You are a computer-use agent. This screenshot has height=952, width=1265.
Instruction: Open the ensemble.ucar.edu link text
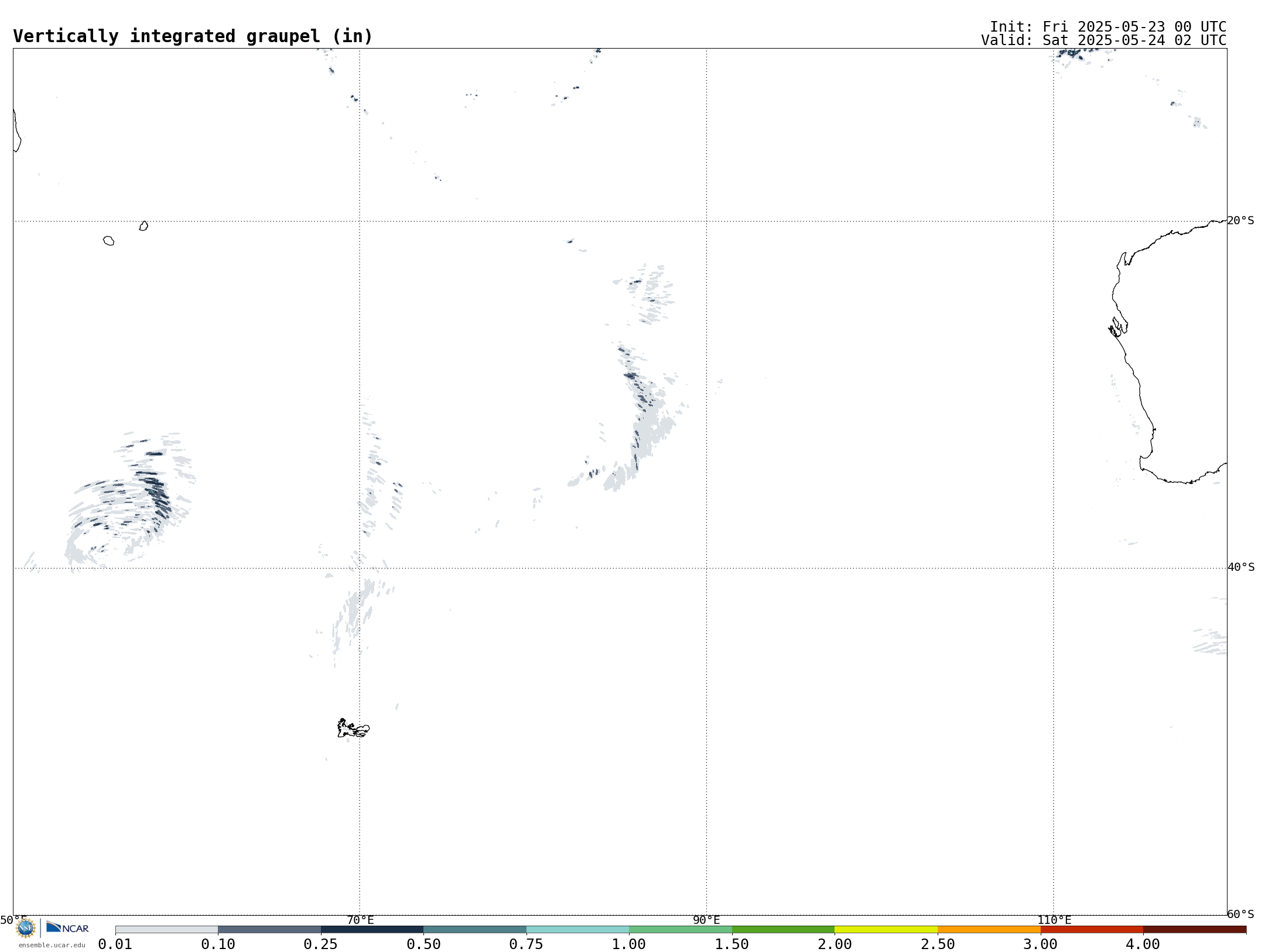pyautogui.click(x=52, y=945)
